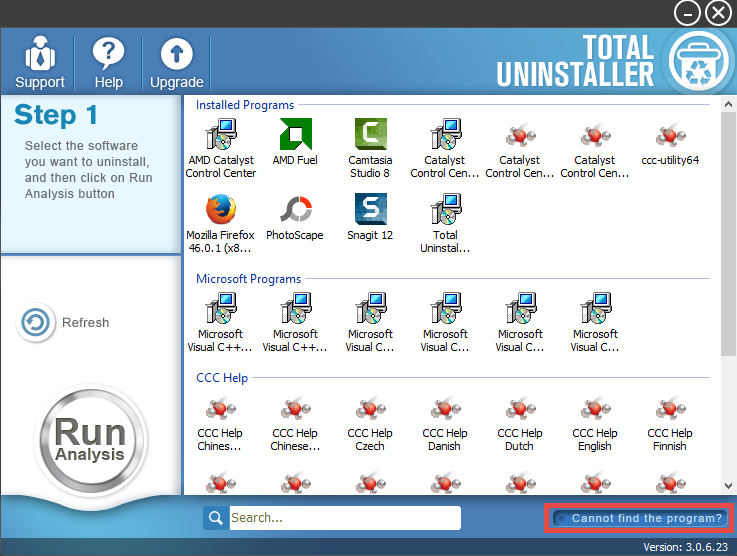Open Help from the top toolbar
This screenshot has height=556, width=737.
[108, 63]
